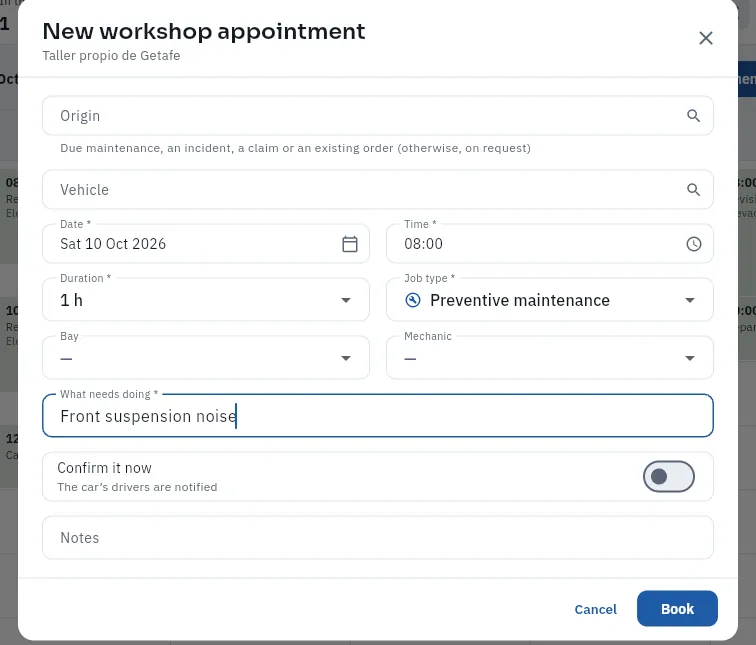Focus the Vehicle search field
The image size is (756, 645).
coord(378,189)
